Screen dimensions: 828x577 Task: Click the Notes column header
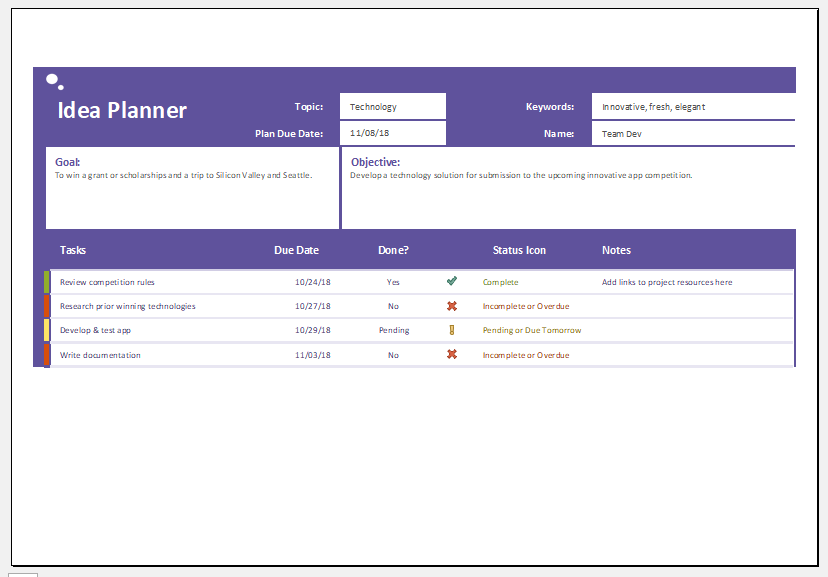point(616,250)
